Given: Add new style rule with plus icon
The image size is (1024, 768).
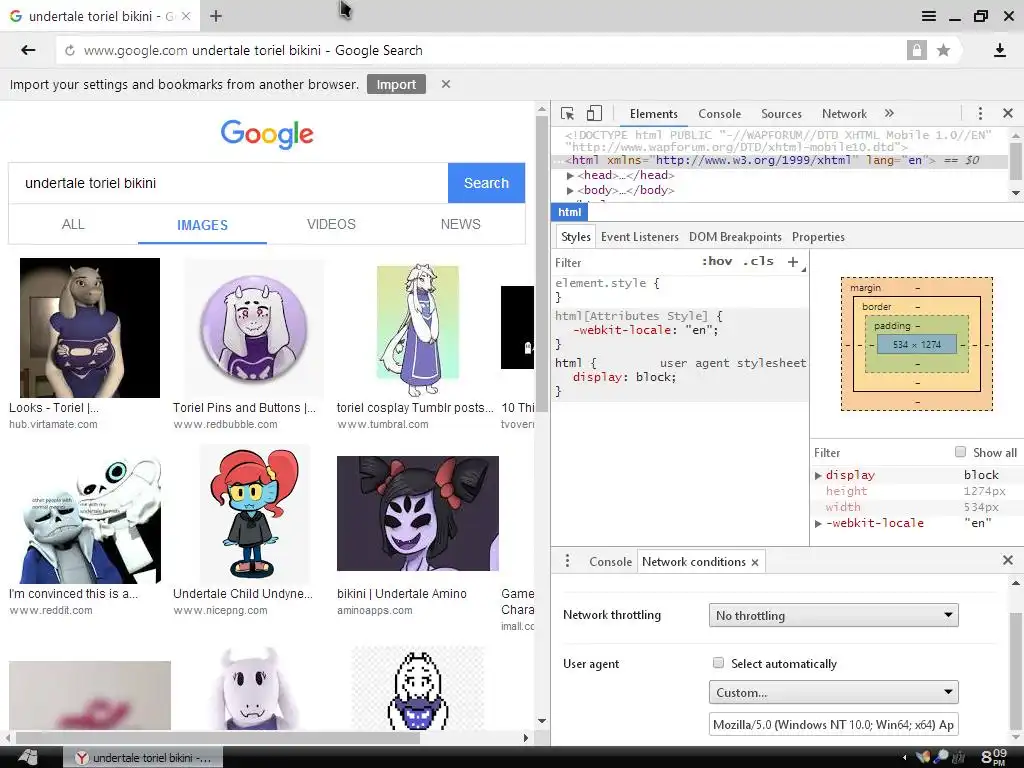Looking at the screenshot, I should 793,262.
